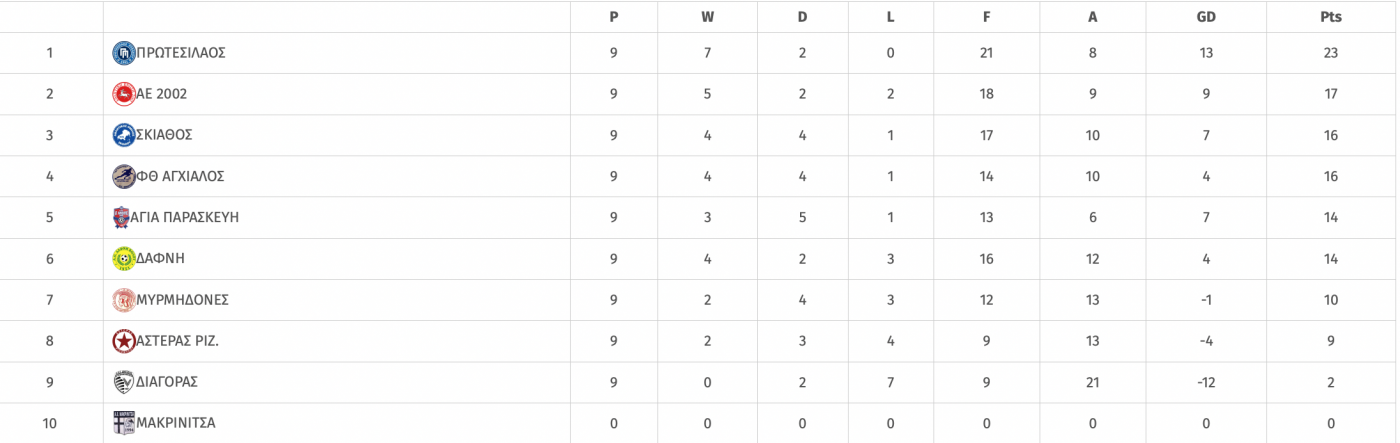
Task: Click the ΜΥΡΜΗΔΟΝΕΣ team crest icon
Action: (124, 299)
